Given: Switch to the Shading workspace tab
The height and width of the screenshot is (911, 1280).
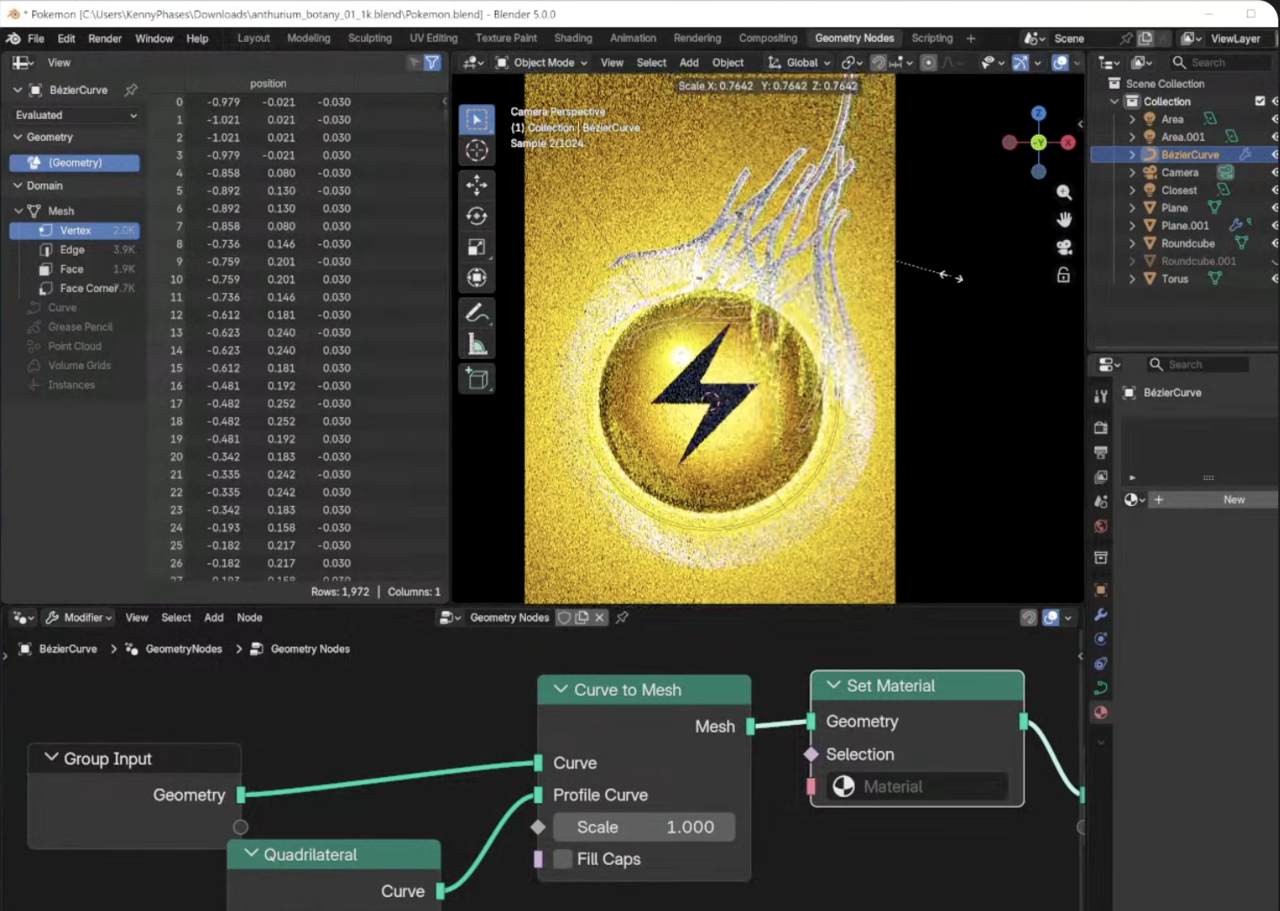Looking at the screenshot, I should (x=573, y=38).
